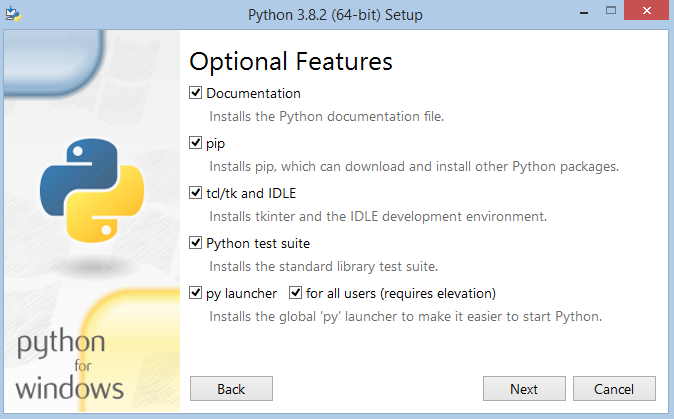This screenshot has width=674, height=419.
Task: Click 'Installs the Python documentation file.' text
Action: point(327,116)
